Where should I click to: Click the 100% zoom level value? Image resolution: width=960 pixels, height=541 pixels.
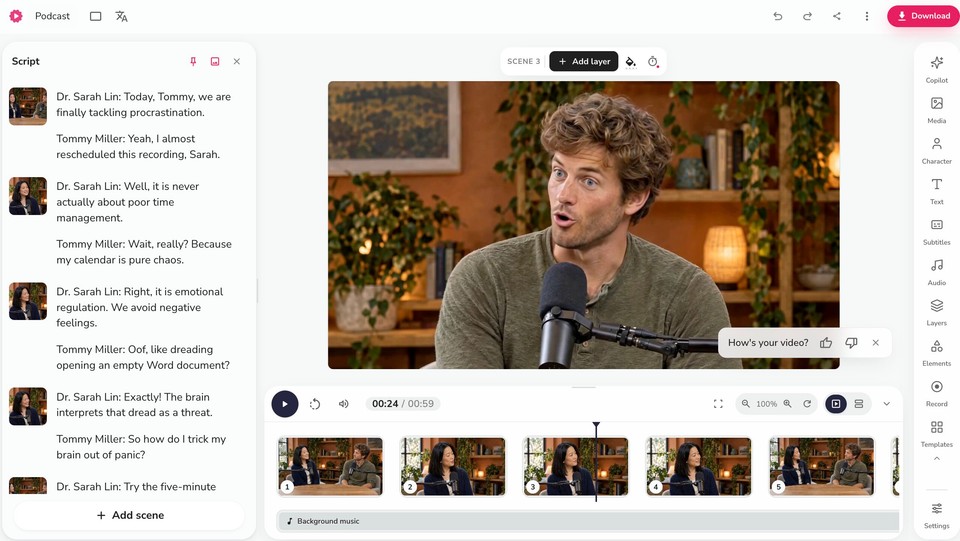(766, 404)
